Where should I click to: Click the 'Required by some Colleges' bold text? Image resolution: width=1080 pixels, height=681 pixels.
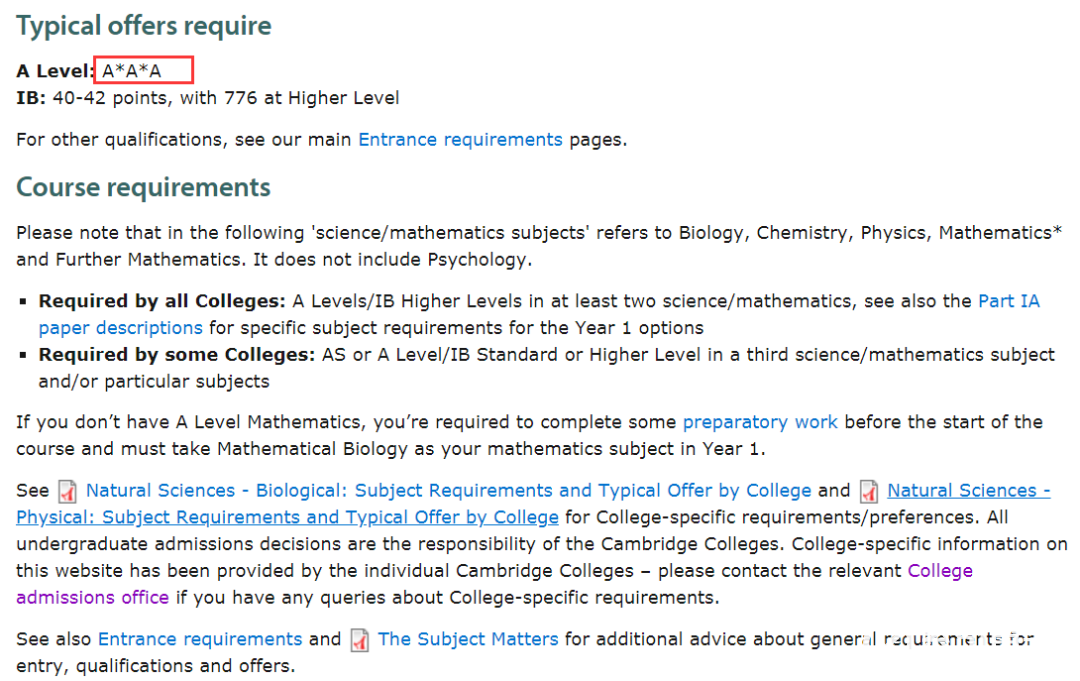point(176,355)
